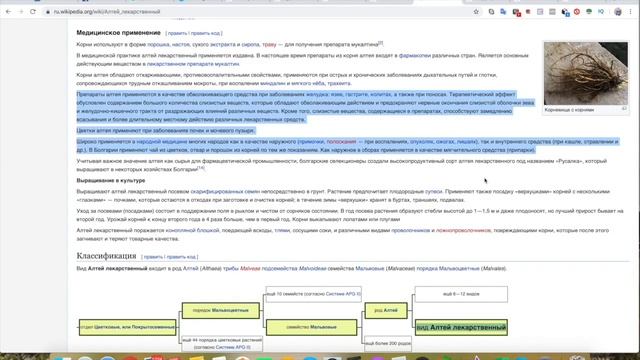
Task: Click the extension icon with blue badge
Action: (565, 12)
